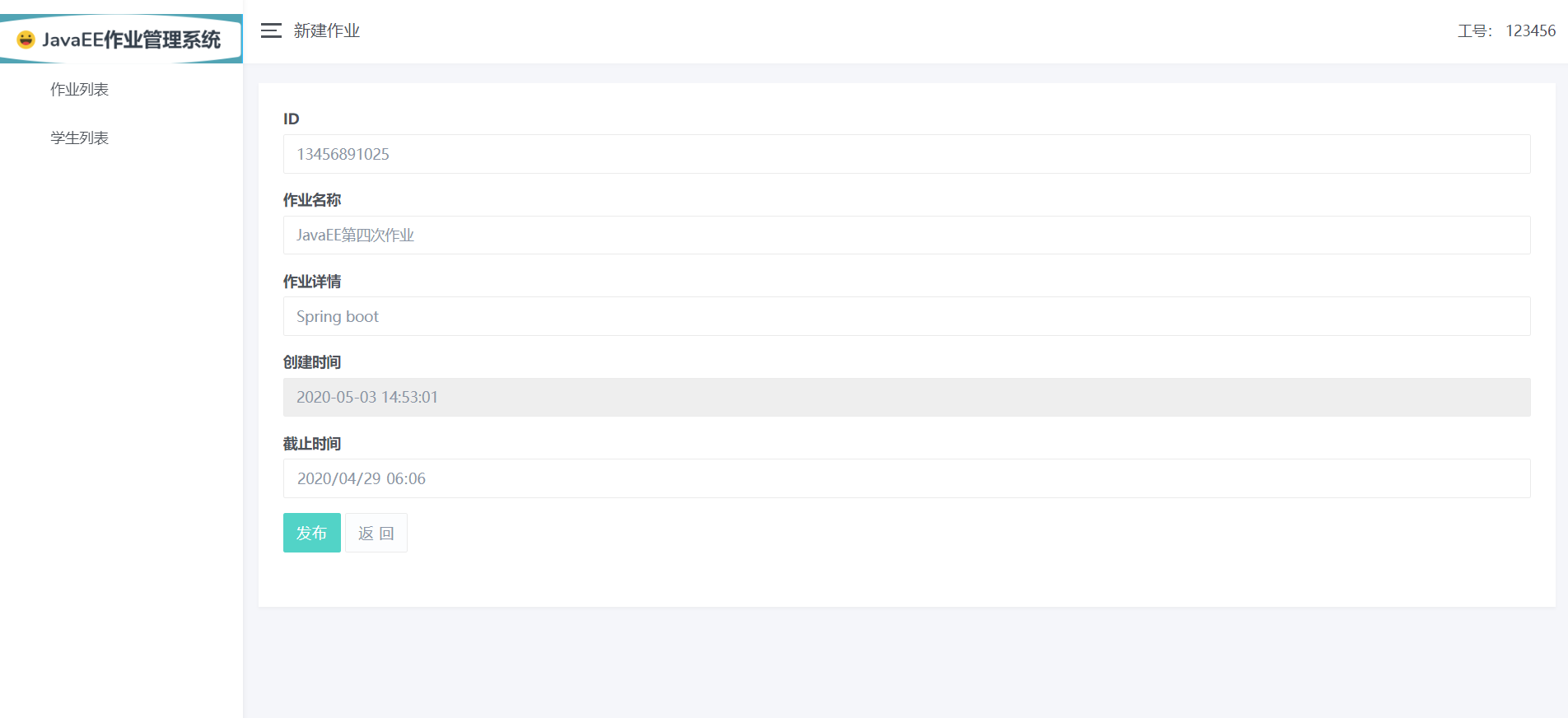The width and height of the screenshot is (1568, 718).
Task: Click the ID field label
Action: [x=292, y=119]
